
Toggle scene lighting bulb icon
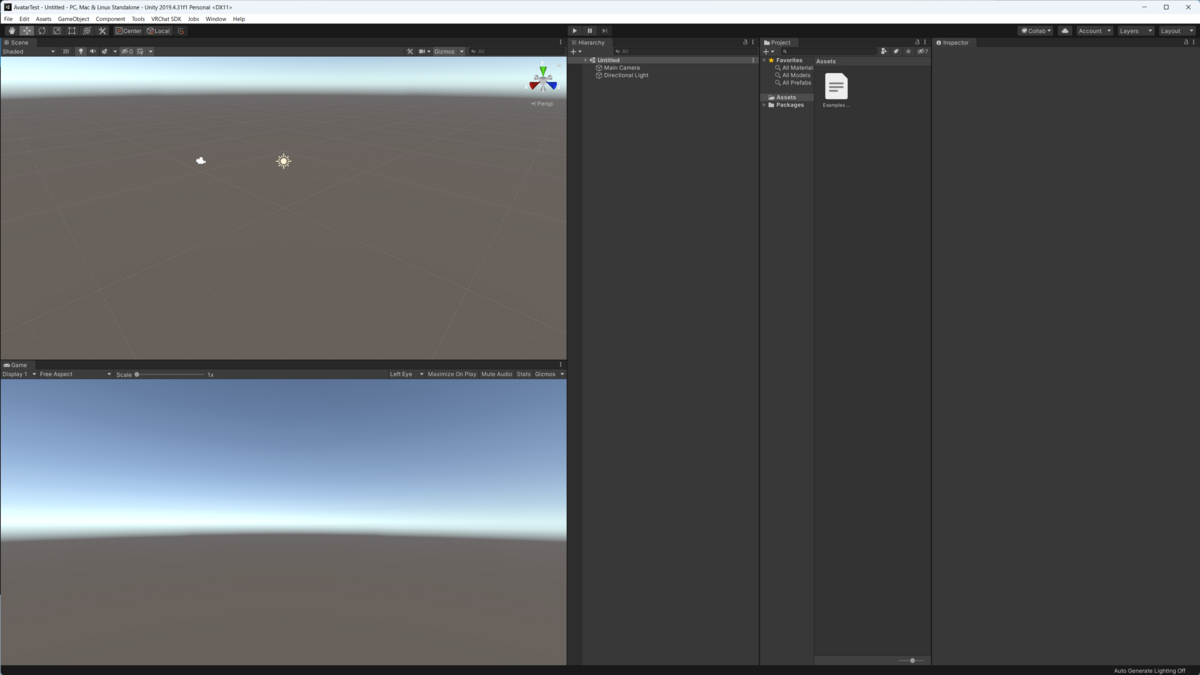[81, 51]
